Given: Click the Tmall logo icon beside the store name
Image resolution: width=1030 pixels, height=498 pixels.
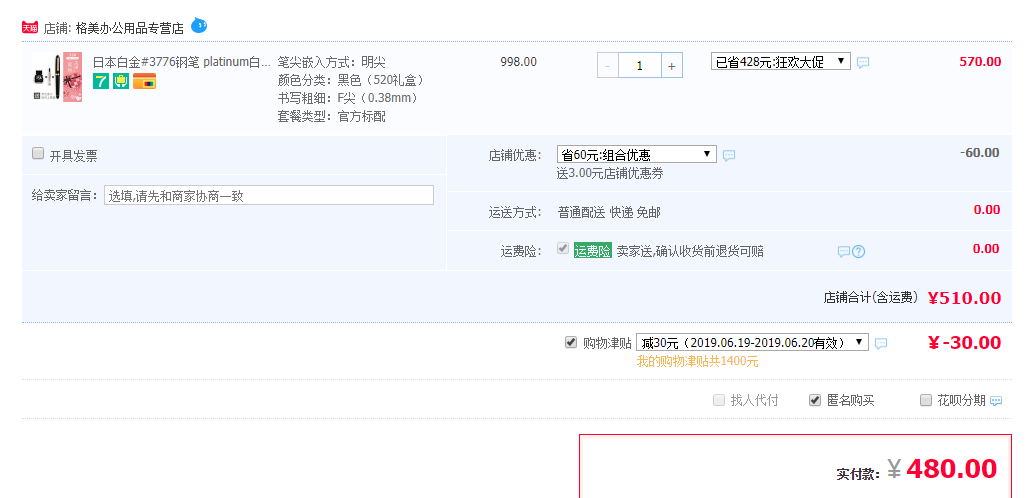Looking at the screenshot, I should pyautogui.click(x=30, y=28).
